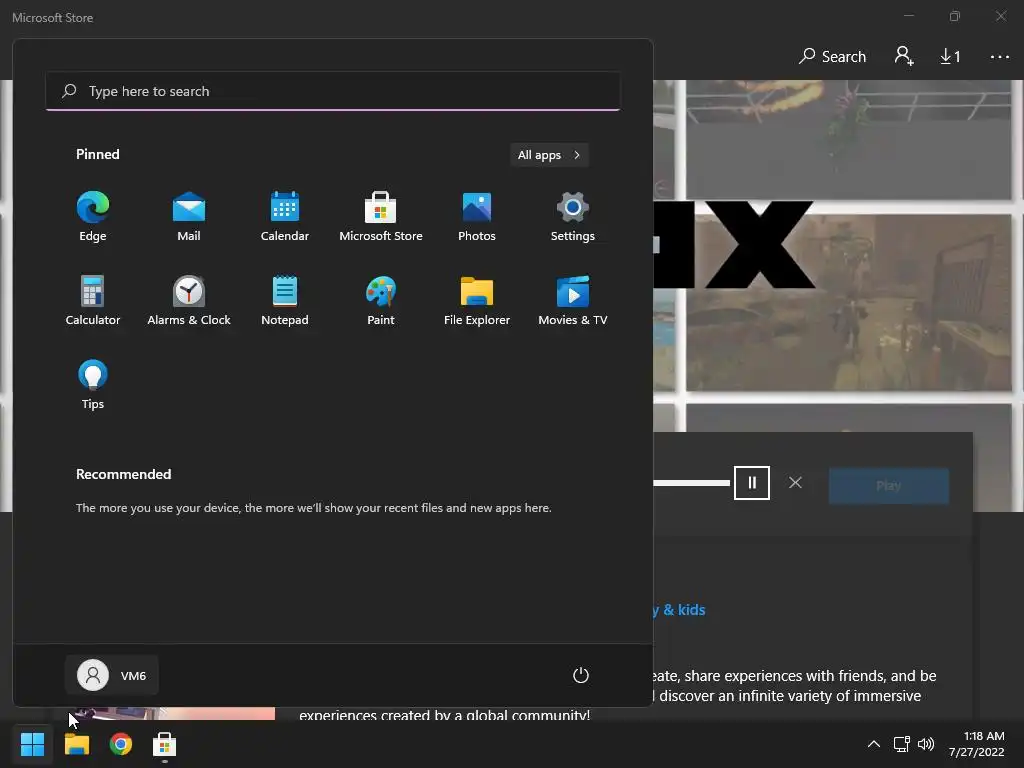Image resolution: width=1024 pixels, height=768 pixels.
Task: View Store downloads and updates
Action: coord(950,57)
